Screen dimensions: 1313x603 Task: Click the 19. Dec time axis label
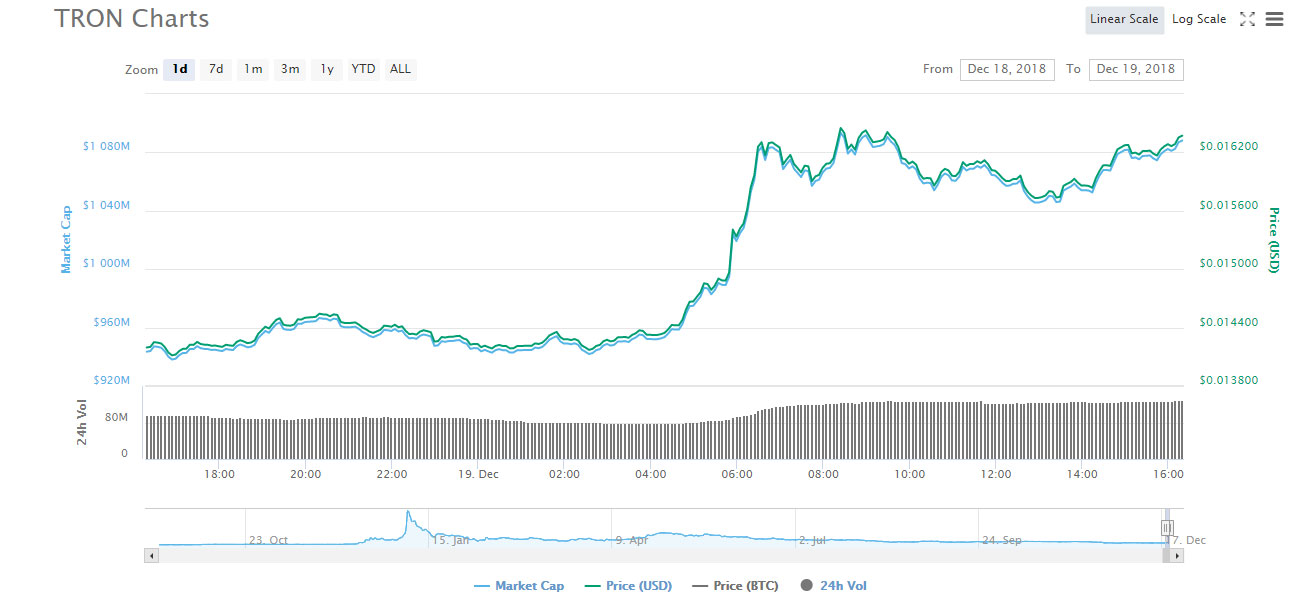pyautogui.click(x=476, y=474)
